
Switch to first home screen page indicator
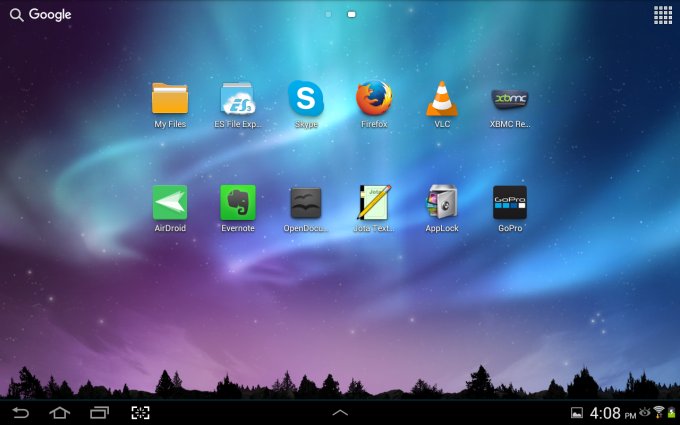[x=328, y=14]
